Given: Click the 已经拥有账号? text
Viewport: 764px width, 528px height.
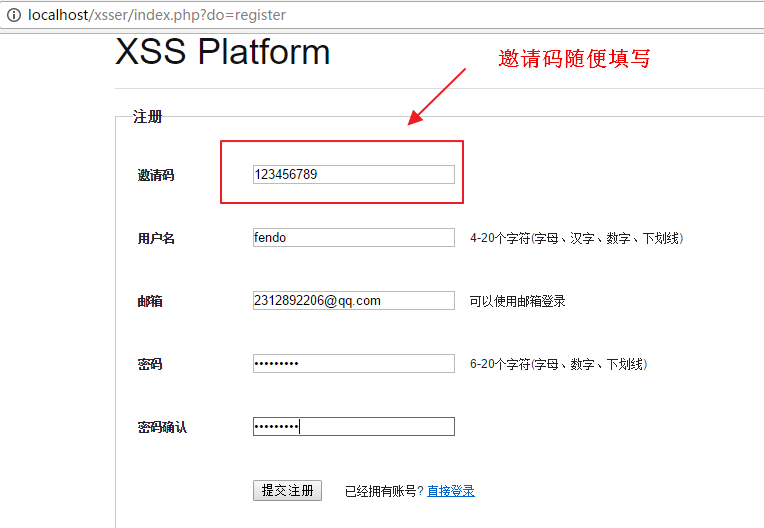Looking at the screenshot, I should click(x=384, y=491).
